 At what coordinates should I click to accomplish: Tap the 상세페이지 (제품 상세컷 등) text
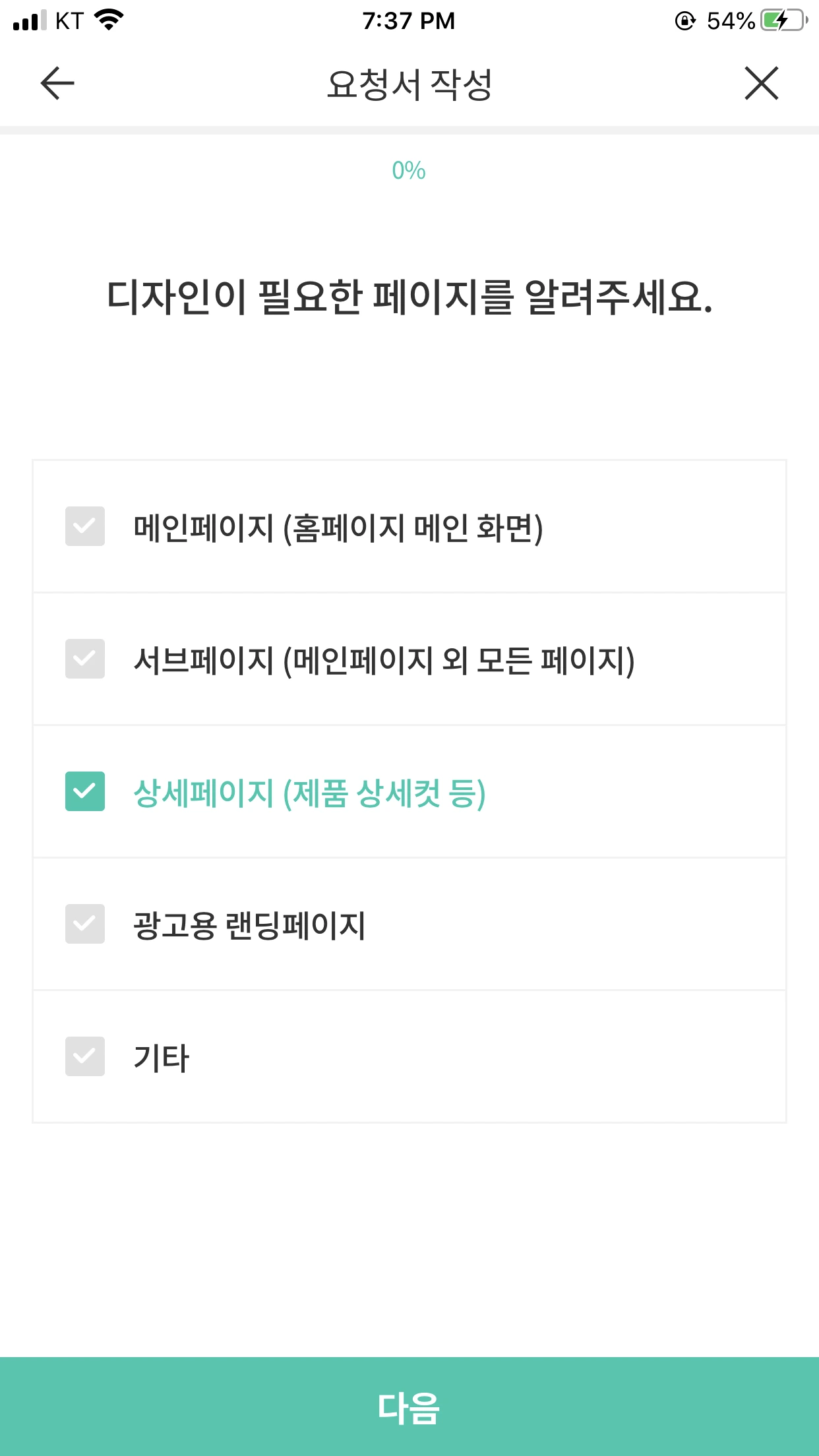(x=310, y=793)
